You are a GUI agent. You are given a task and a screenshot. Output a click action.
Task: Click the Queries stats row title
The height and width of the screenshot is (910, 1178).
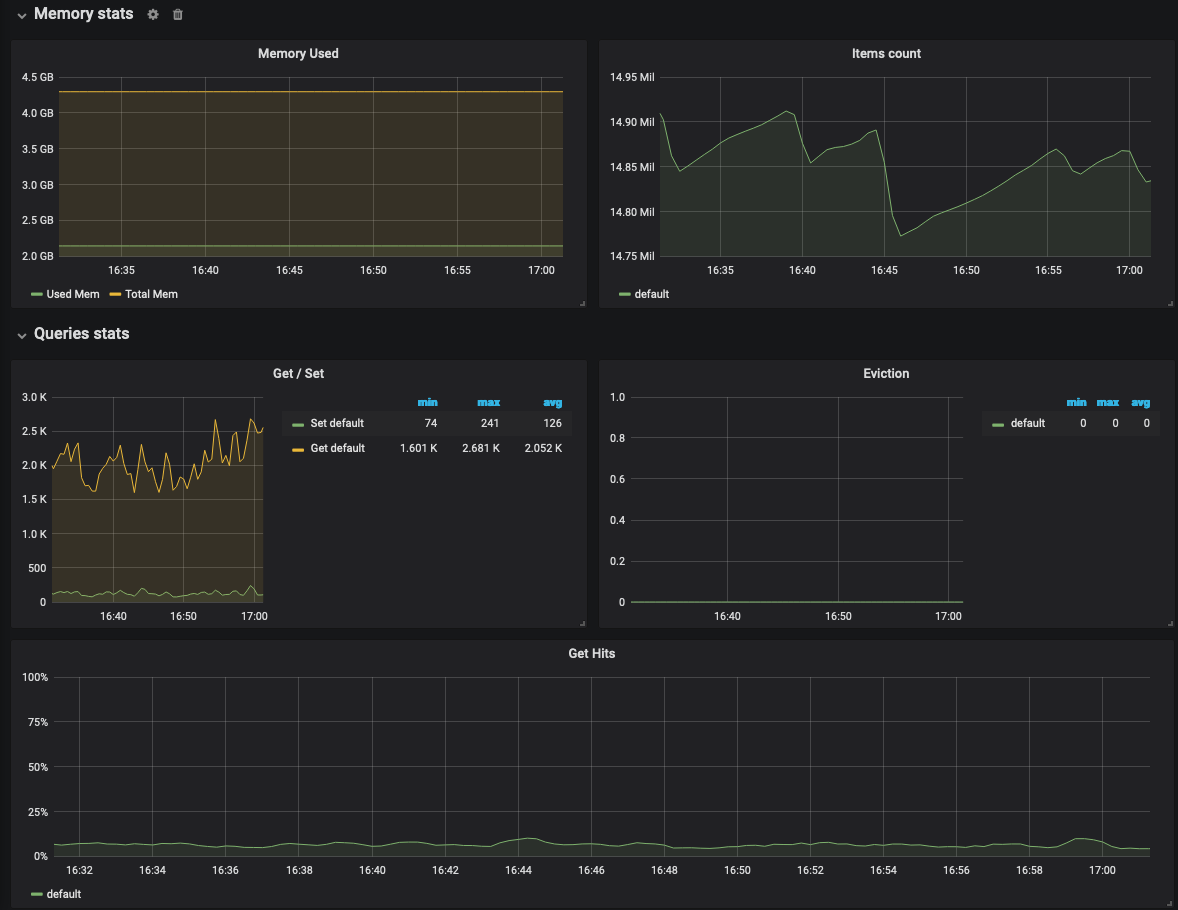click(81, 334)
